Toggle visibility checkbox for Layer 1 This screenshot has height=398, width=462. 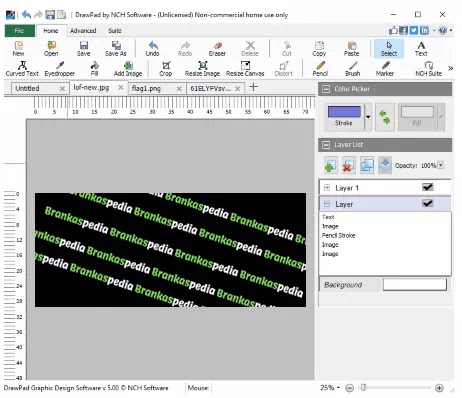[x=428, y=187]
